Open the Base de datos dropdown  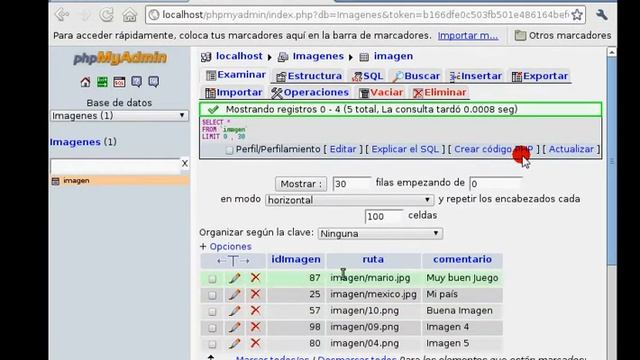point(119,116)
